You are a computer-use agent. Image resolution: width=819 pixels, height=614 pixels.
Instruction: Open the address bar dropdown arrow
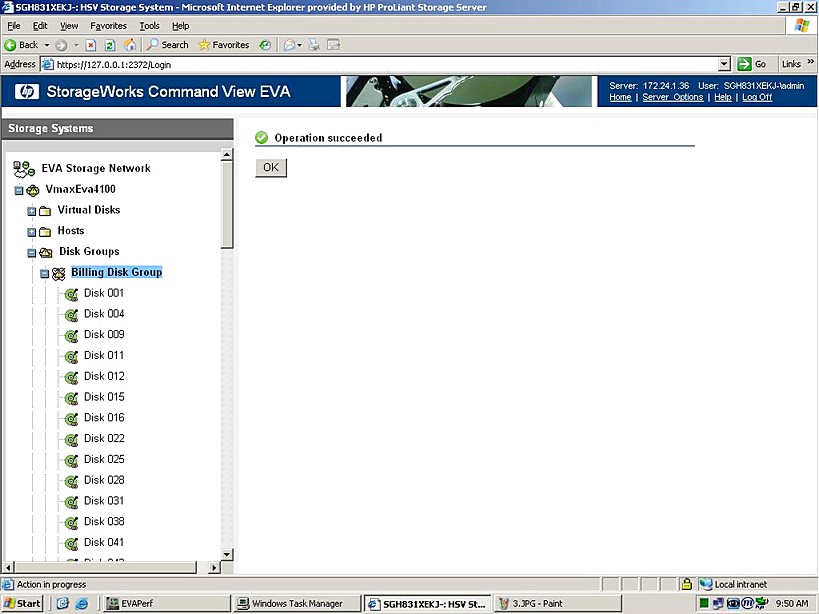[x=724, y=64]
